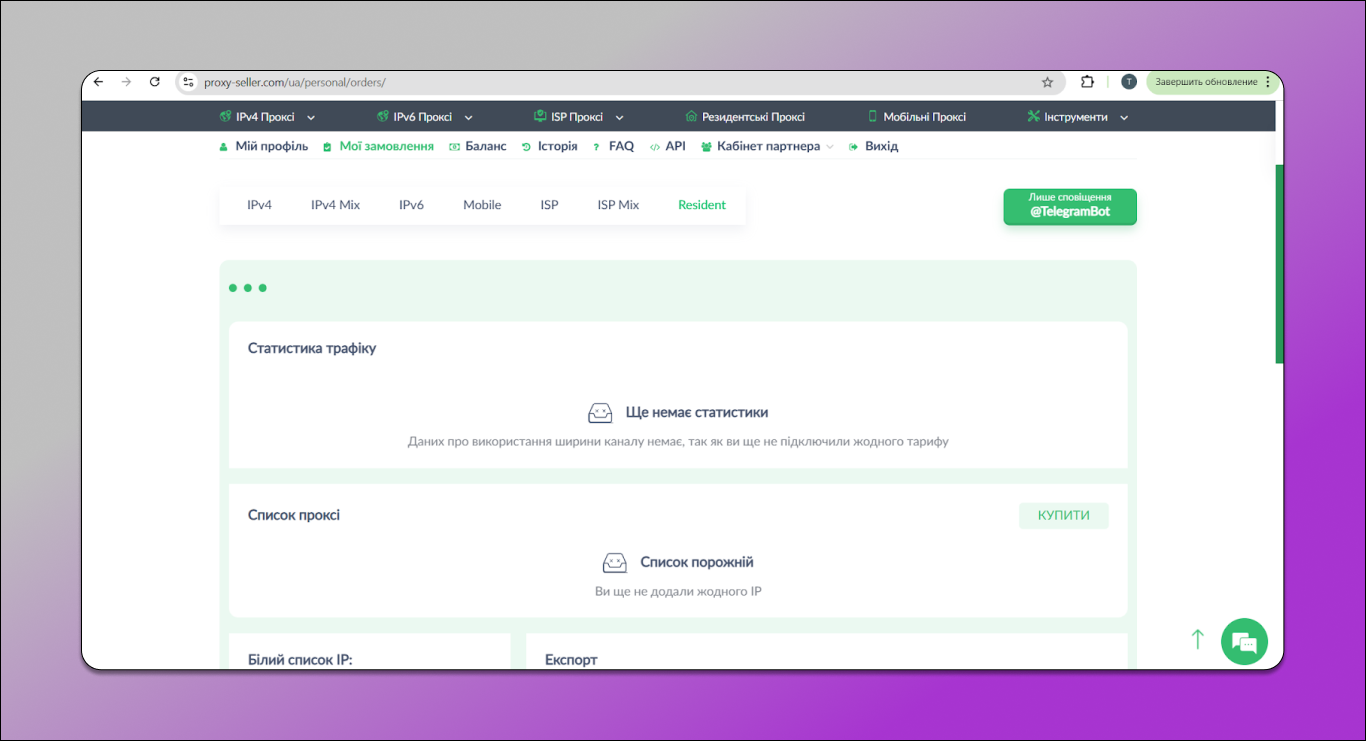The image size is (1366, 741).
Task: Click the Мій профіль user icon
Action: (224, 147)
